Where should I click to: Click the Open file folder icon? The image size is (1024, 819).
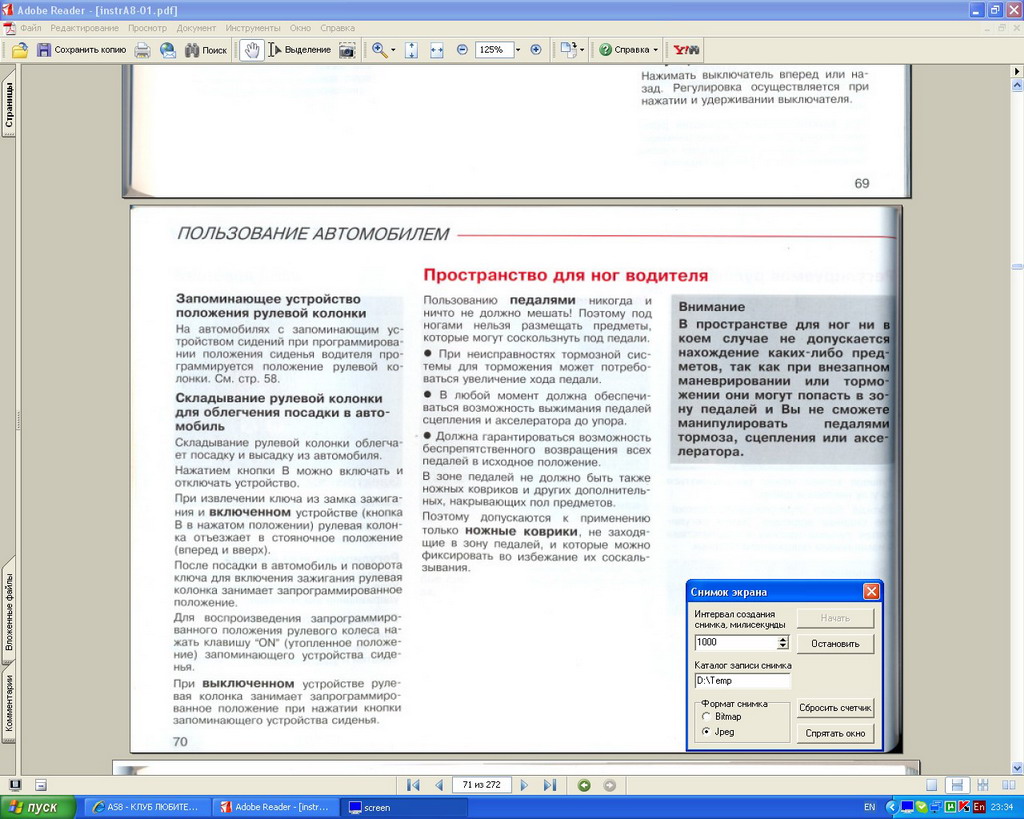pyautogui.click(x=19, y=50)
